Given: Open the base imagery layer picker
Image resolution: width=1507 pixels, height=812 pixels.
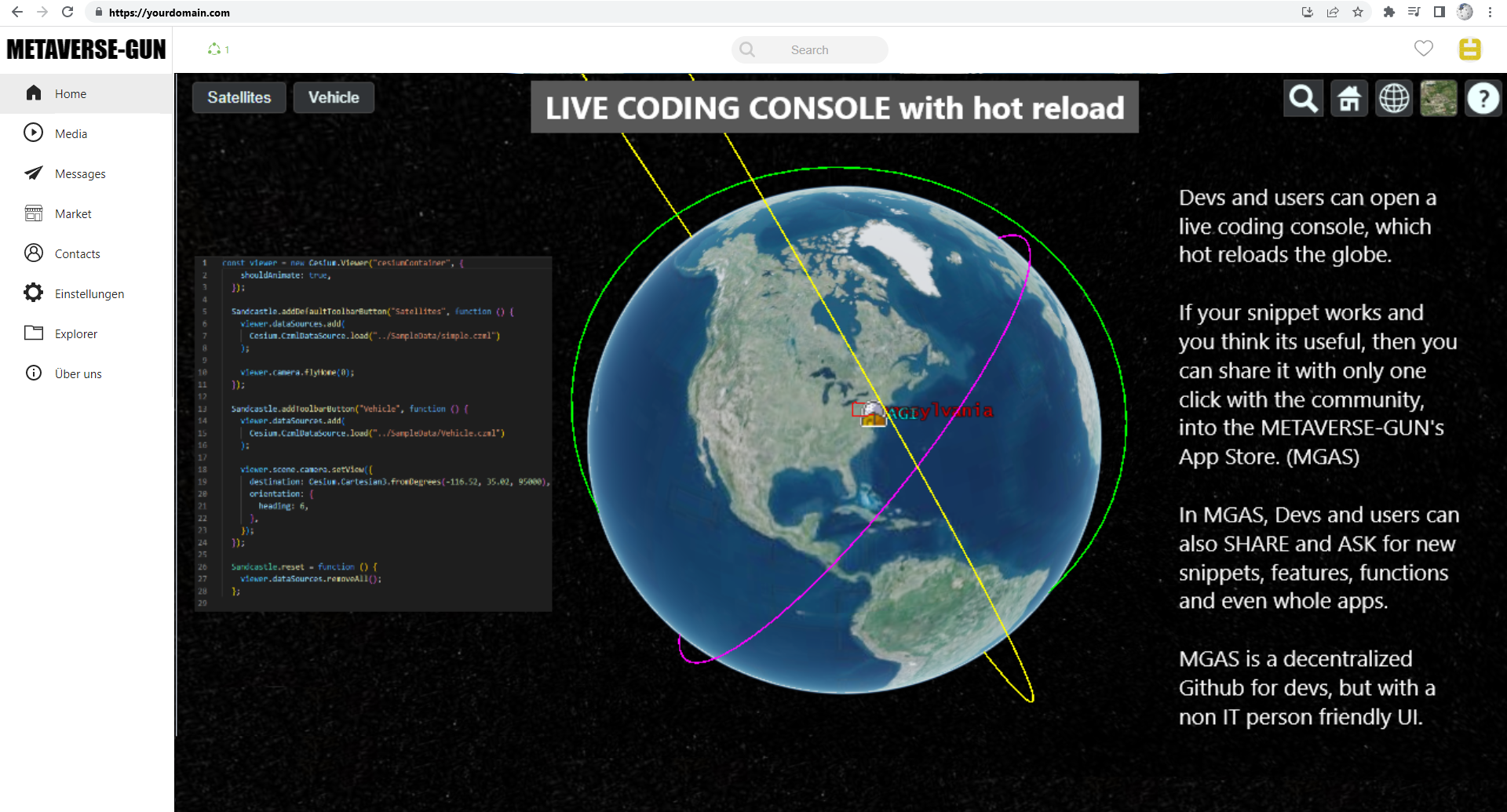Looking at the screenshot, I should coord(1439,98).
